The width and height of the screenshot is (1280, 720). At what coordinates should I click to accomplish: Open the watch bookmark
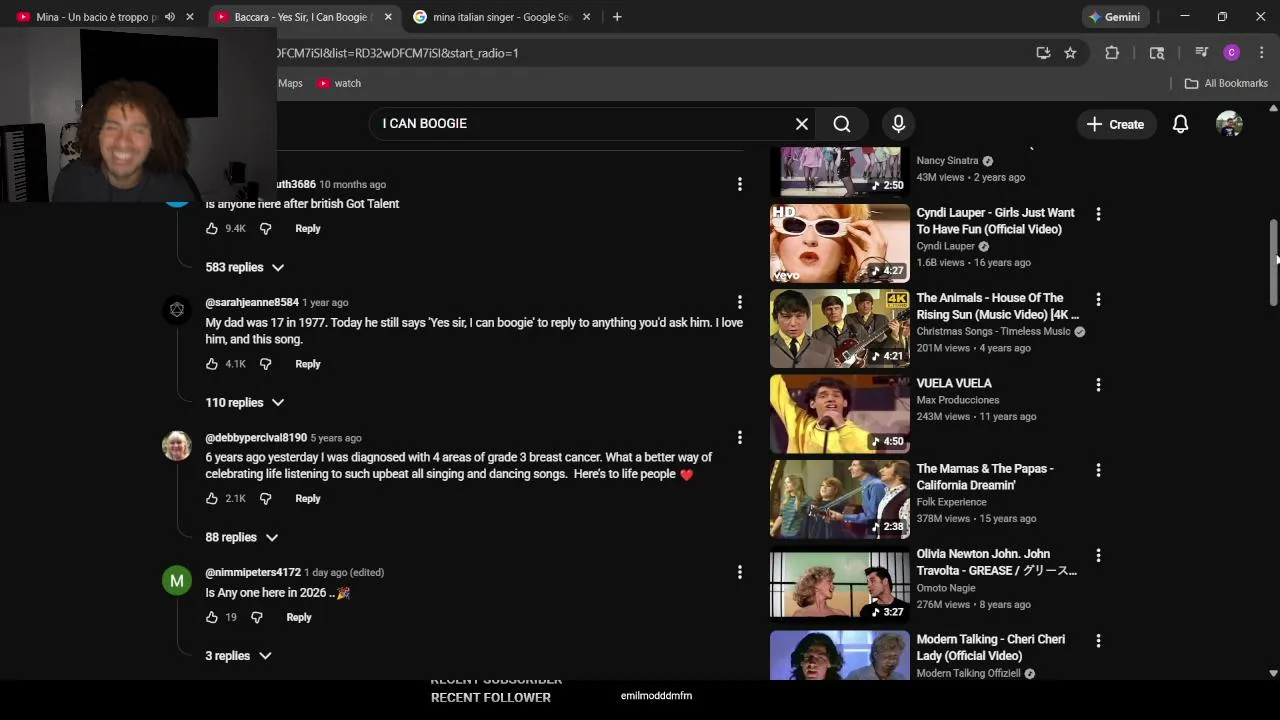pos(339,83)
